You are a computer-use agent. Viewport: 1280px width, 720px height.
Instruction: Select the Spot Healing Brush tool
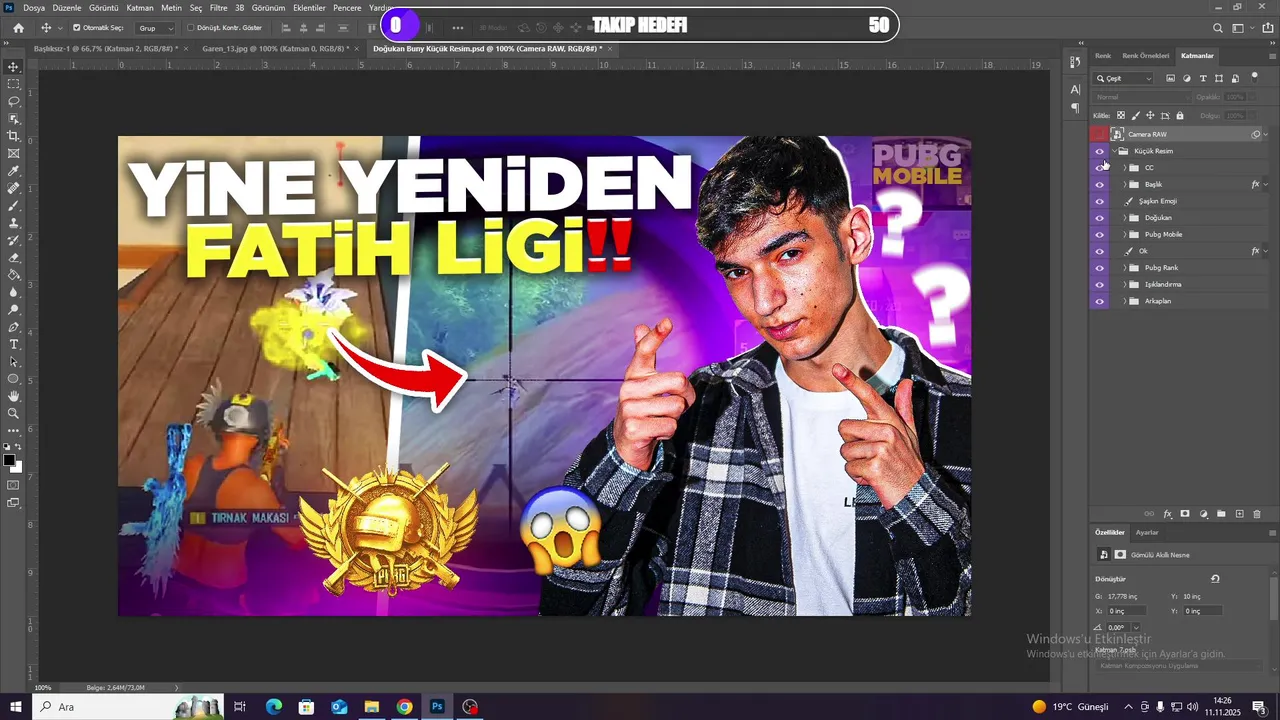(13, 188)
